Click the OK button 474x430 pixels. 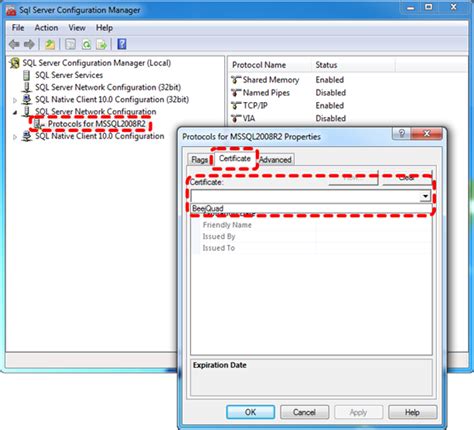point(251,412)
